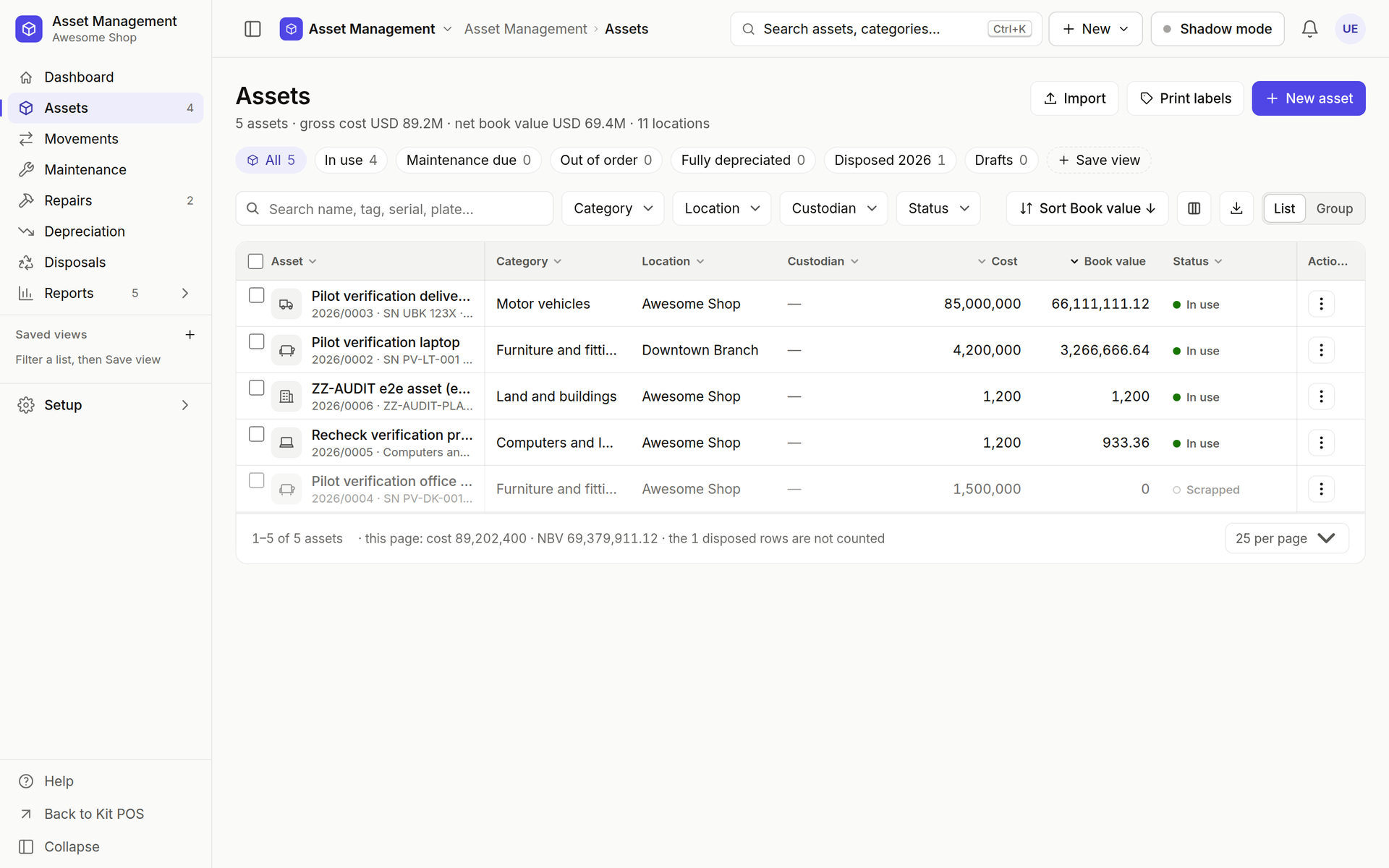Open notifications bell

pyautogui.click(x=1309, y=29)
